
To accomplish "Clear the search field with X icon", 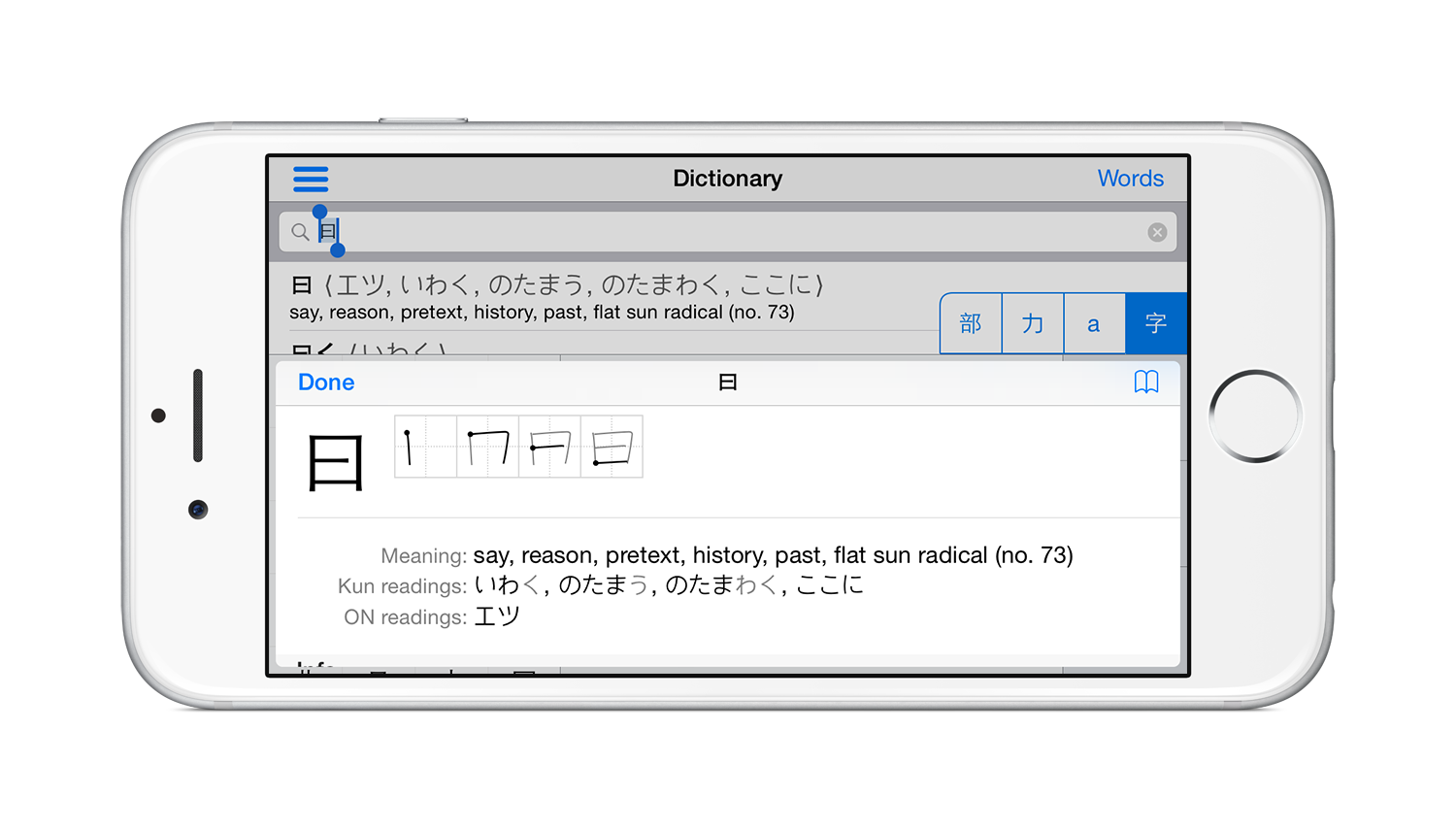I will [1157, 232].
